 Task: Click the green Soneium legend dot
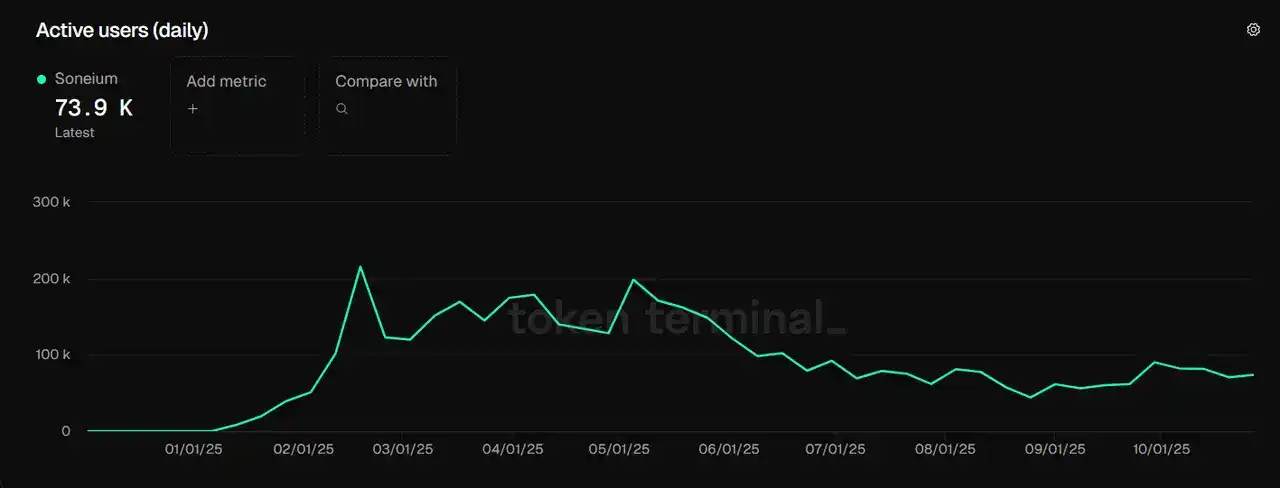pos(42,79)
